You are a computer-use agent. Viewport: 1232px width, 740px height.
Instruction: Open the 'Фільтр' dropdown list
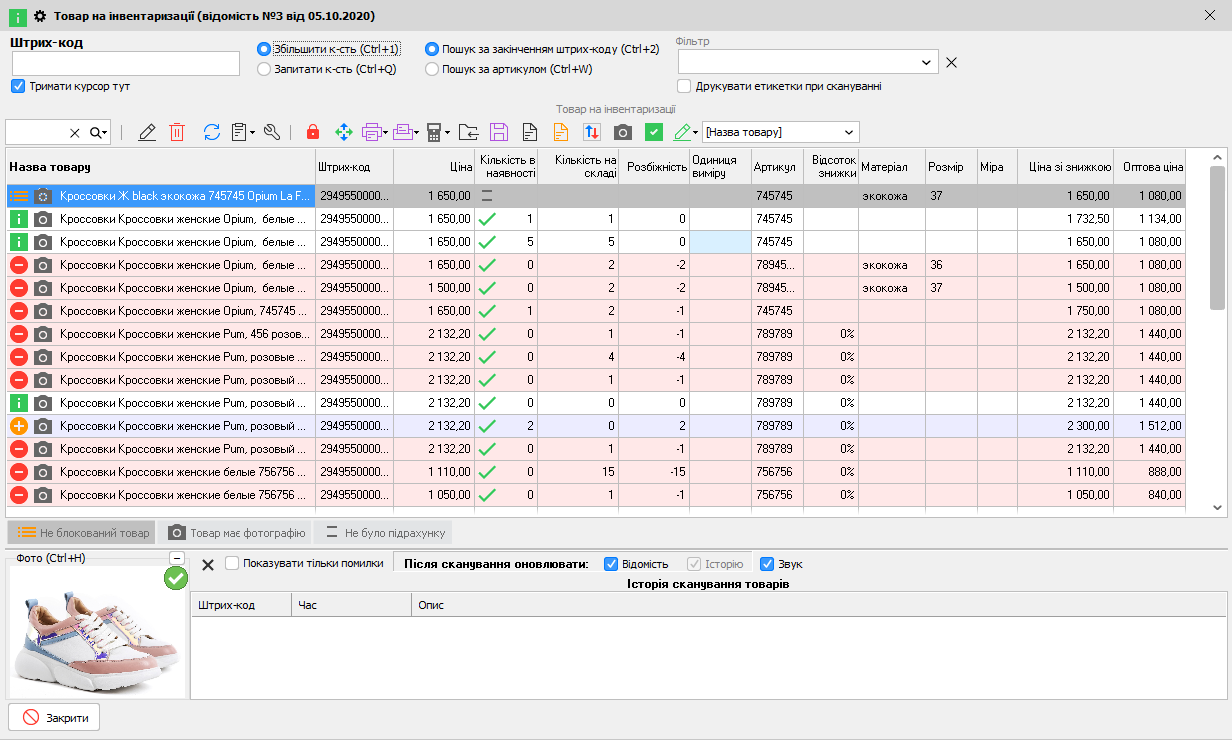click(927, 62)
